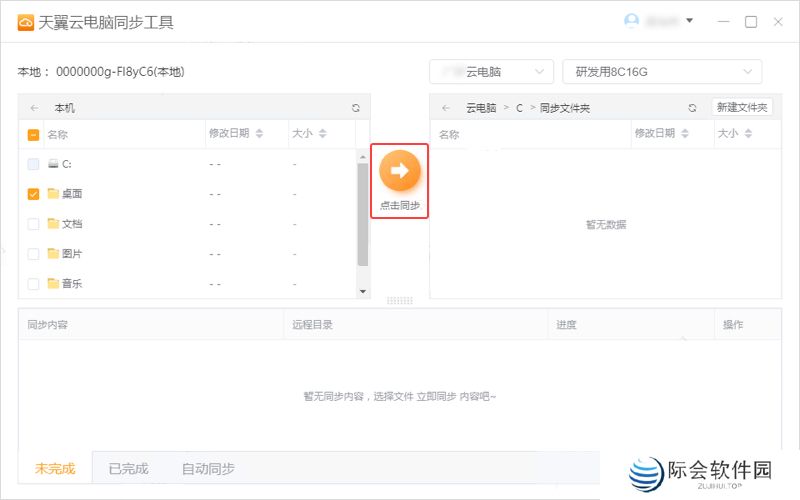Check the 文档 folder checkbox

coord(33,224)
